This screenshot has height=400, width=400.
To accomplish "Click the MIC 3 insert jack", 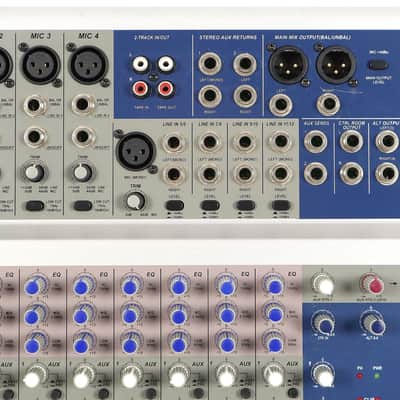I will point(35,137).
